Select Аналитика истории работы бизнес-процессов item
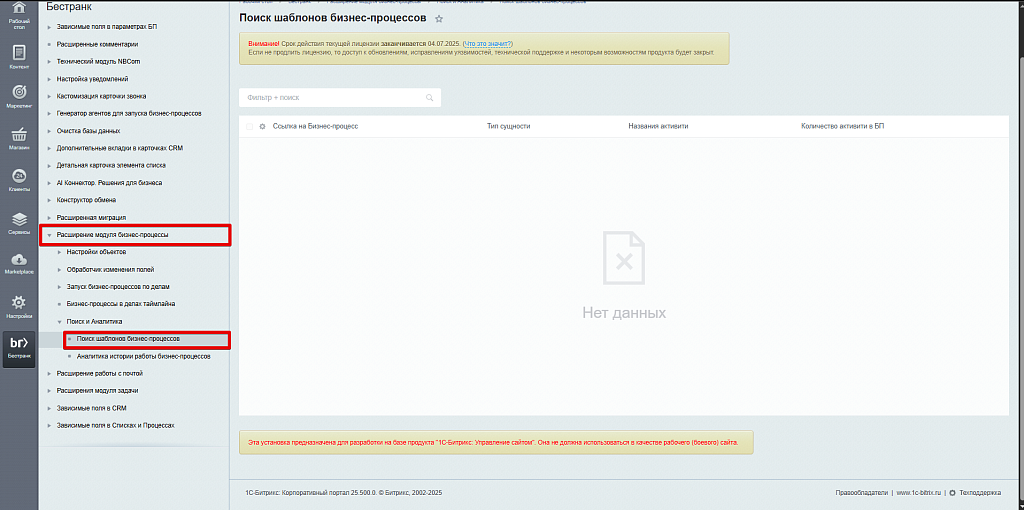 tap(143, 356)
